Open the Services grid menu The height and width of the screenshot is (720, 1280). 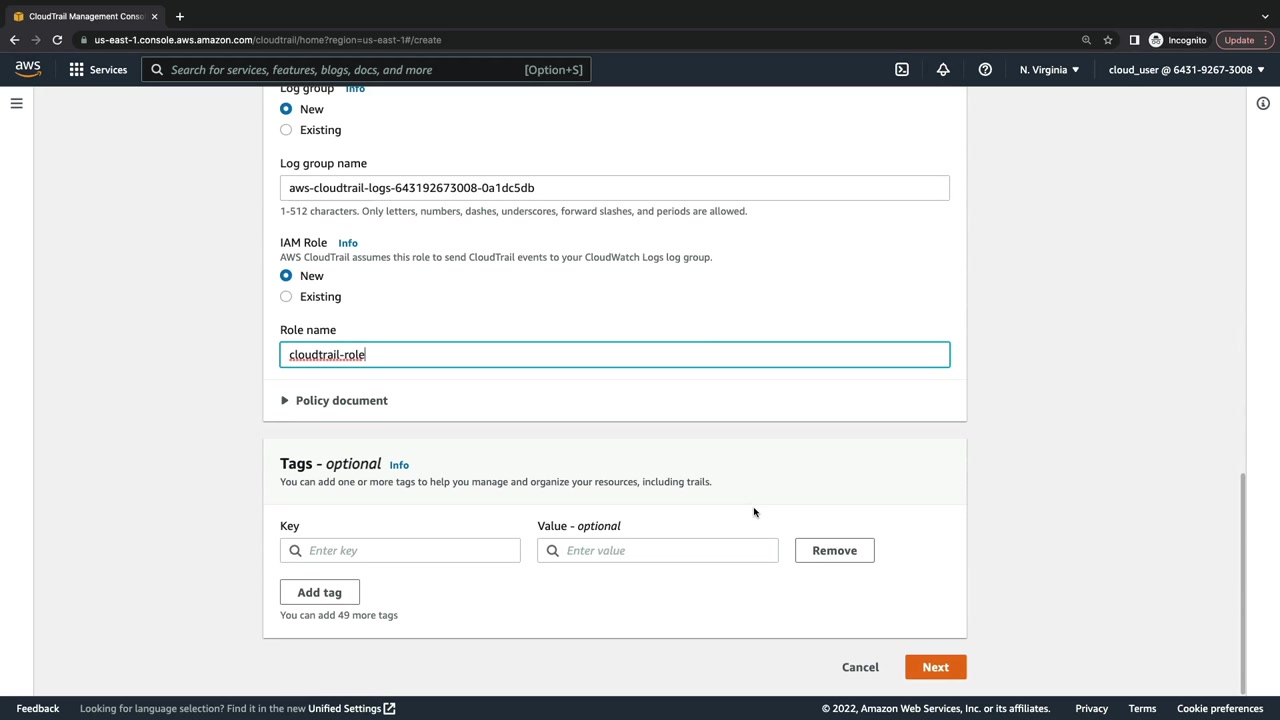[76, 70]
